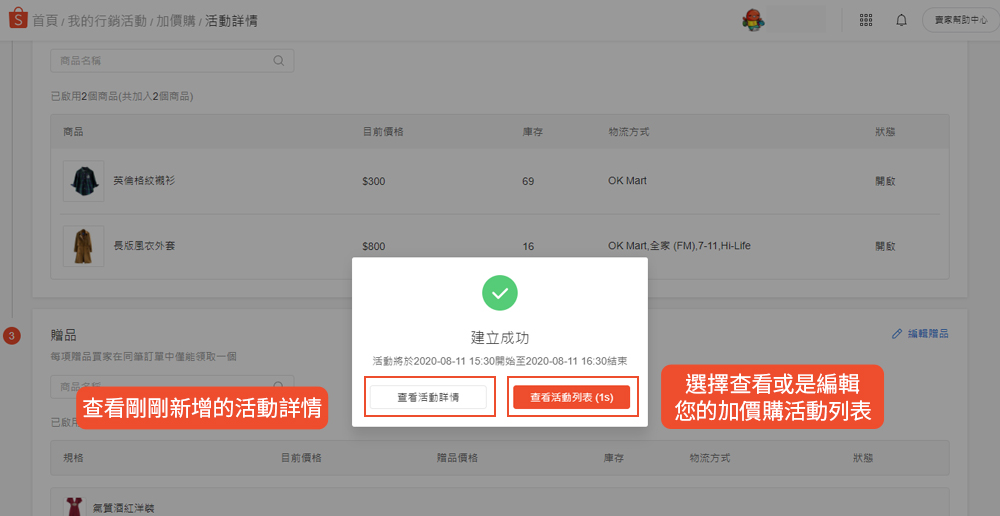Viewport: 1000px width, 516px height.
Task: Click the Shopee logo icon
Action: [x=18, y=19]
